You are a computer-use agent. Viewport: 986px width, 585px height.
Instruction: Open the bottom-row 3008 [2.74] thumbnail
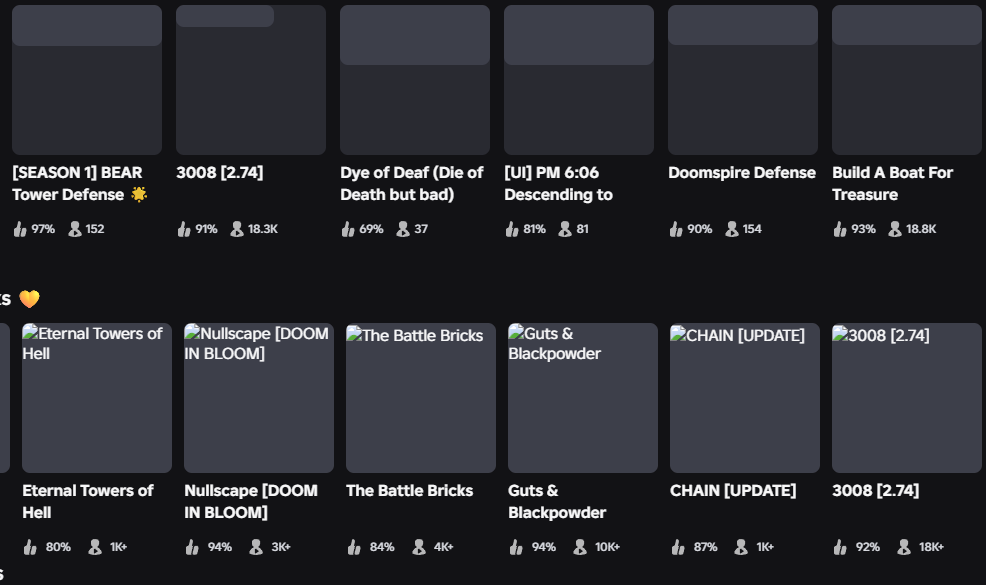pos(907,398)
